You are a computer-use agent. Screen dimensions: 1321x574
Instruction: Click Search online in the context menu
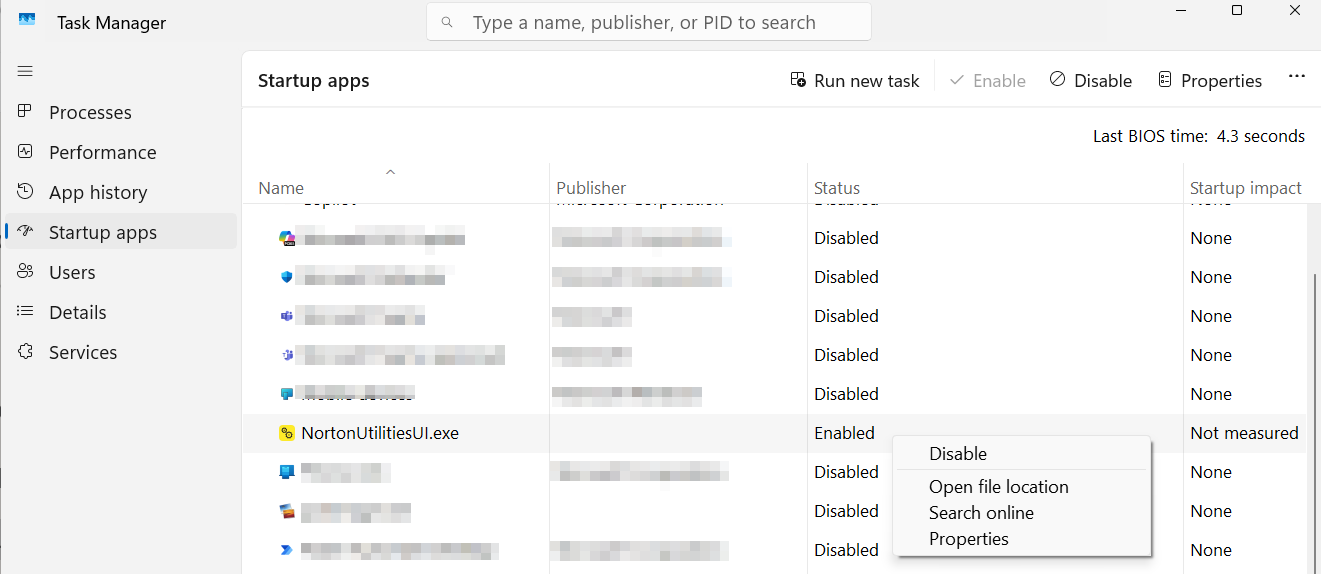coord(981,513)
